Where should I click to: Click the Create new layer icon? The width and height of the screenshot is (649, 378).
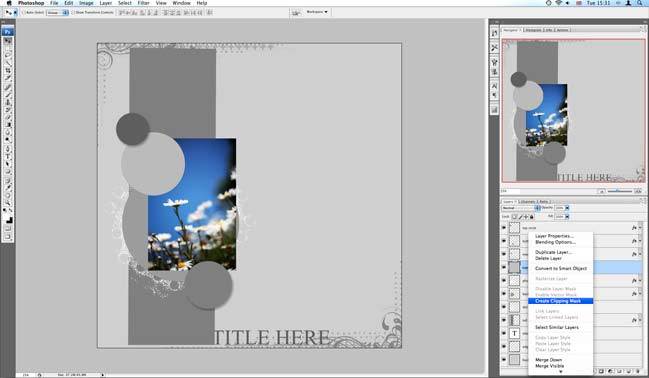tap(629, 372)
